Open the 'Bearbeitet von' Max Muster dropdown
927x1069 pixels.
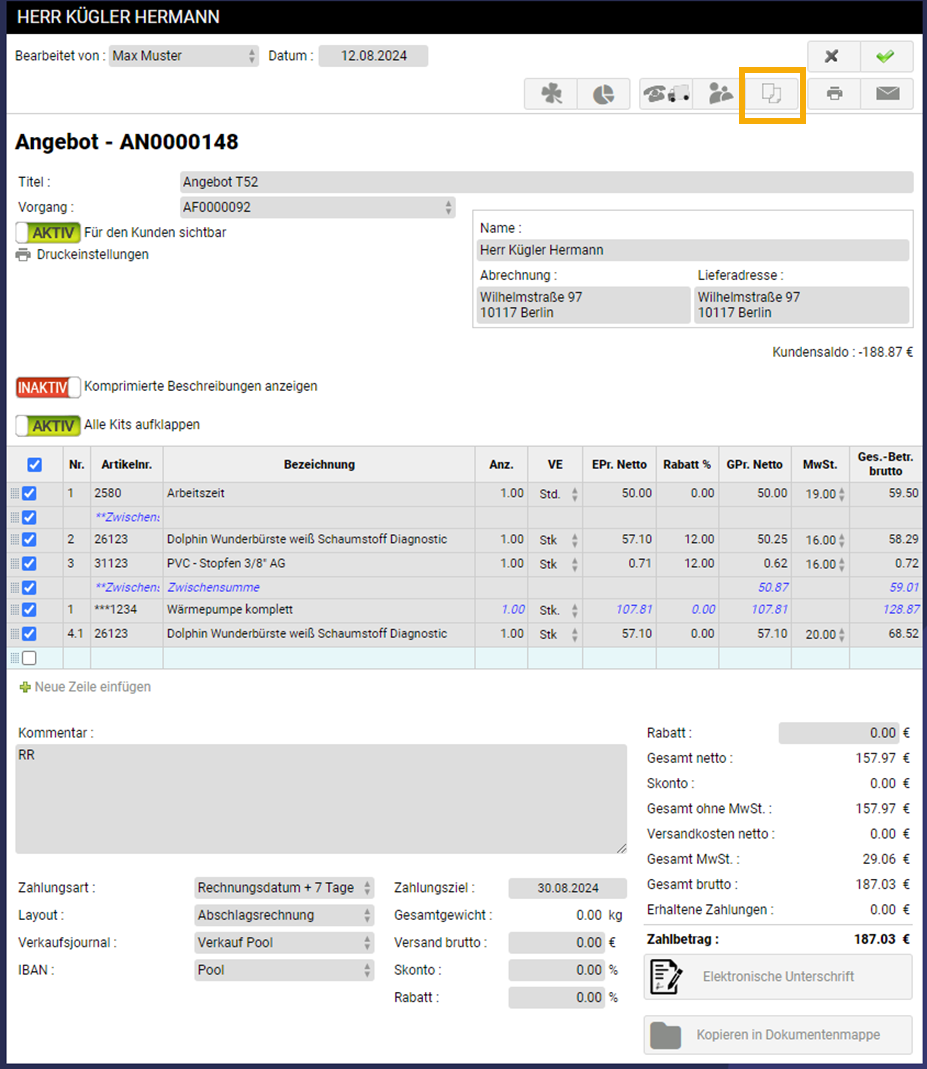(x=184, y=56)
